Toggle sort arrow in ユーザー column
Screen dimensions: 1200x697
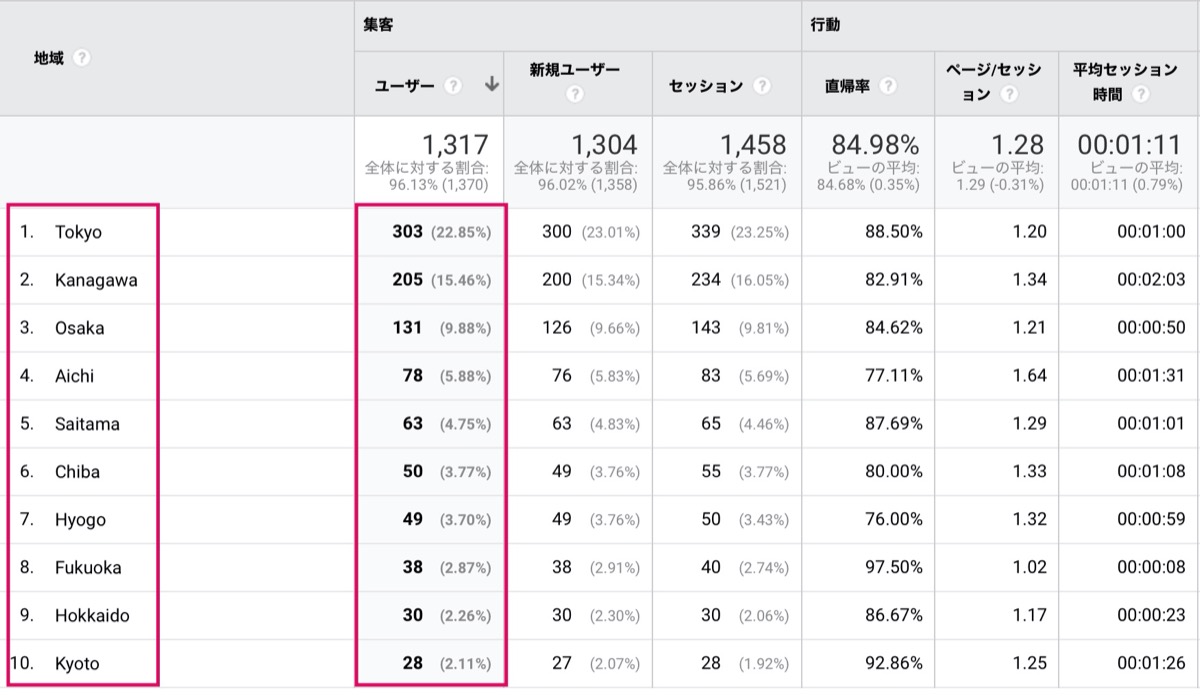[x=491, y=85]
